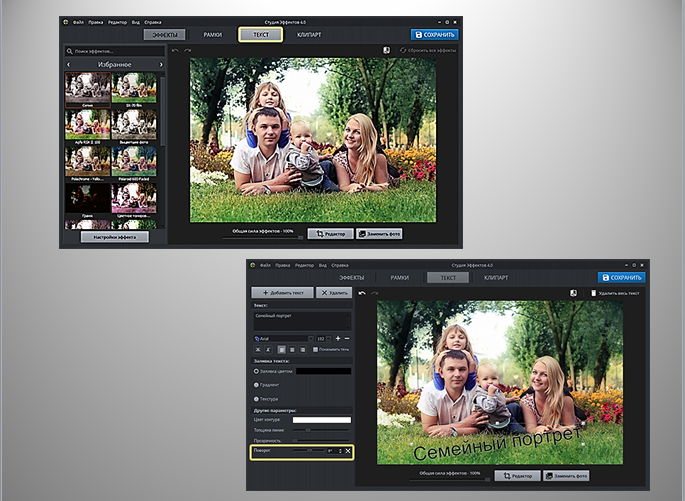
Task: Click the bold Ж text style icon
Action: [x=258, y=350]
